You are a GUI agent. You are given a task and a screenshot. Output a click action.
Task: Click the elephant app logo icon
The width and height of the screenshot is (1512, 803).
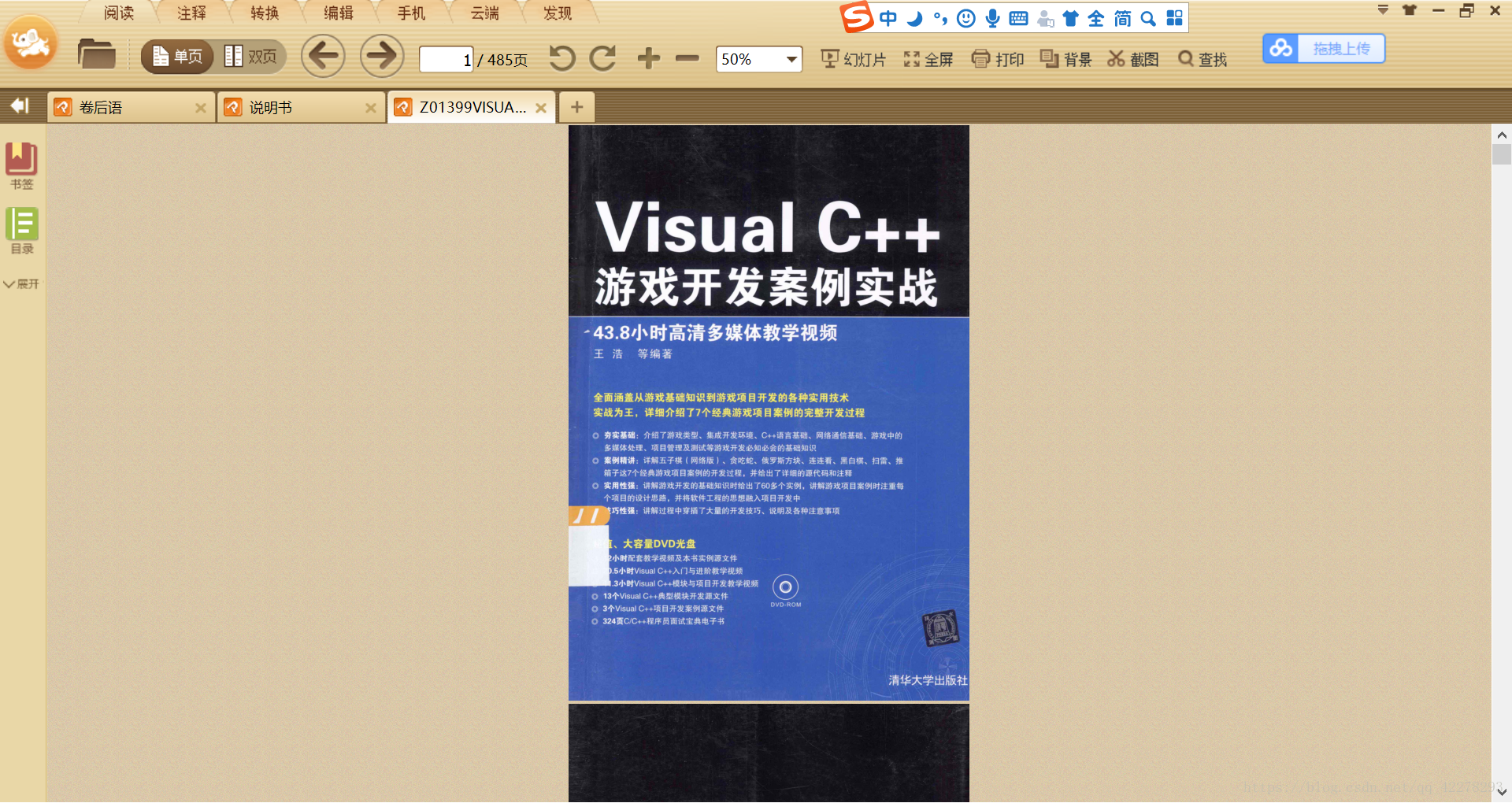click(31, 43)
